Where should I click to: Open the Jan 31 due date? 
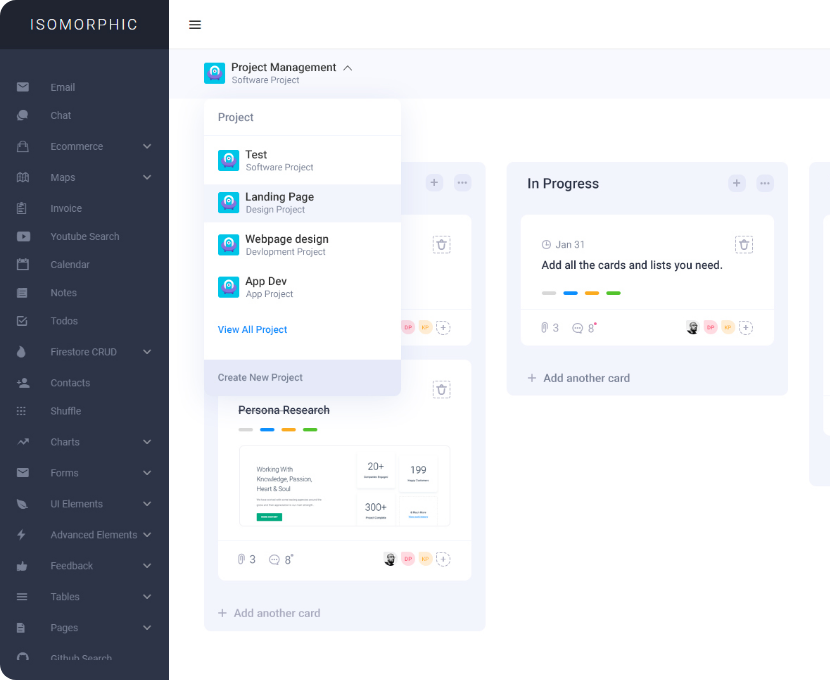click(563, 244)
